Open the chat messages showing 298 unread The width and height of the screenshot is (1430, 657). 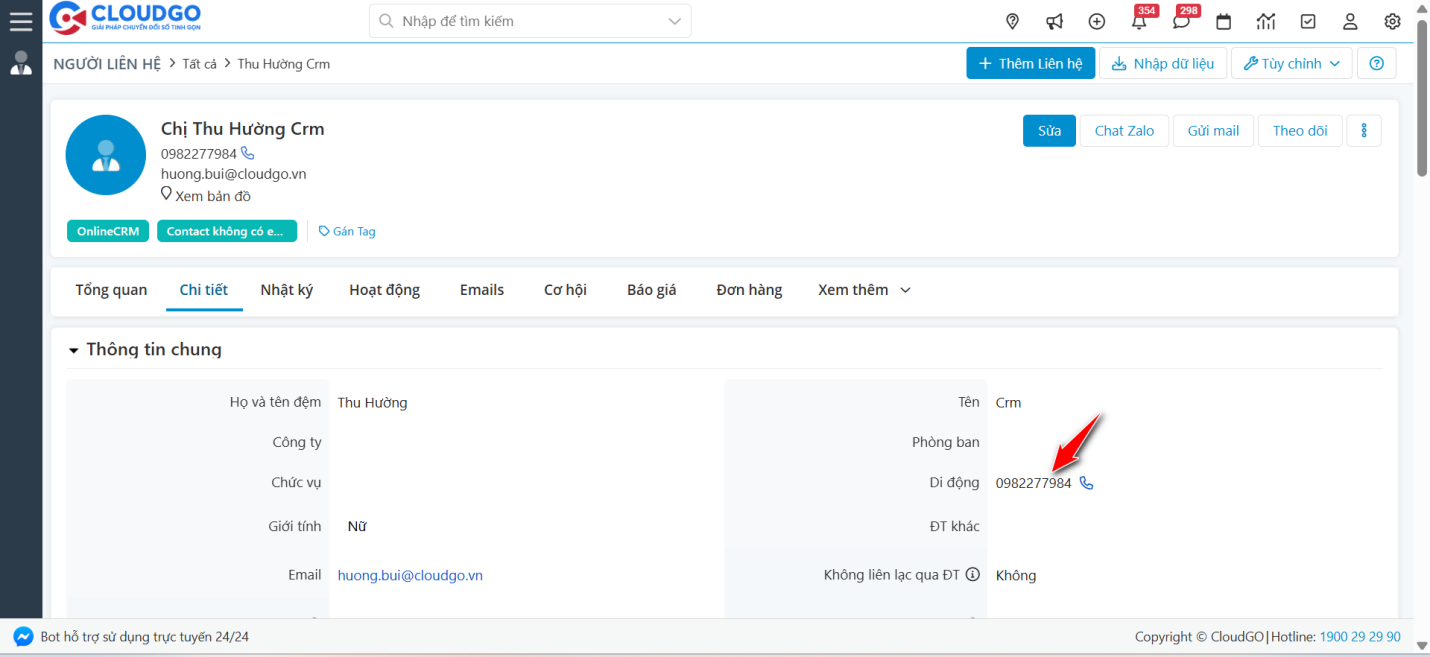pos(1181,21)
